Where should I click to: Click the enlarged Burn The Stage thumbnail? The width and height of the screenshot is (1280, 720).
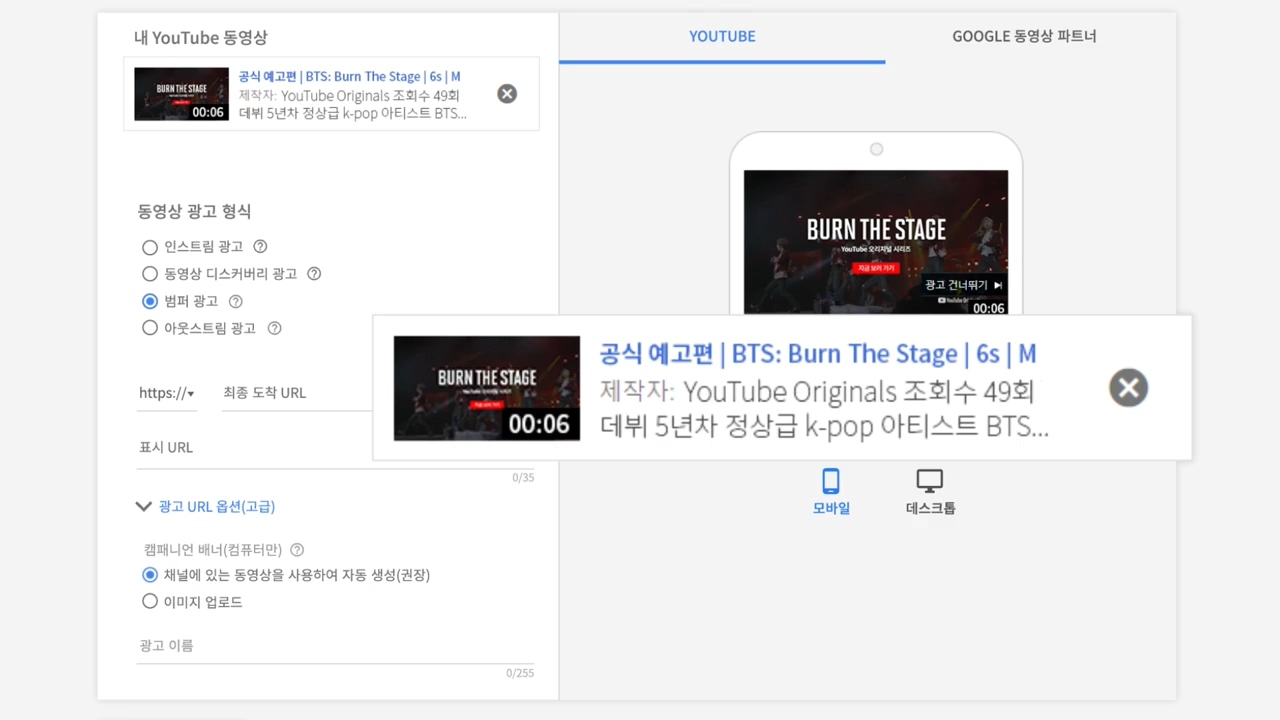point(487,388)
